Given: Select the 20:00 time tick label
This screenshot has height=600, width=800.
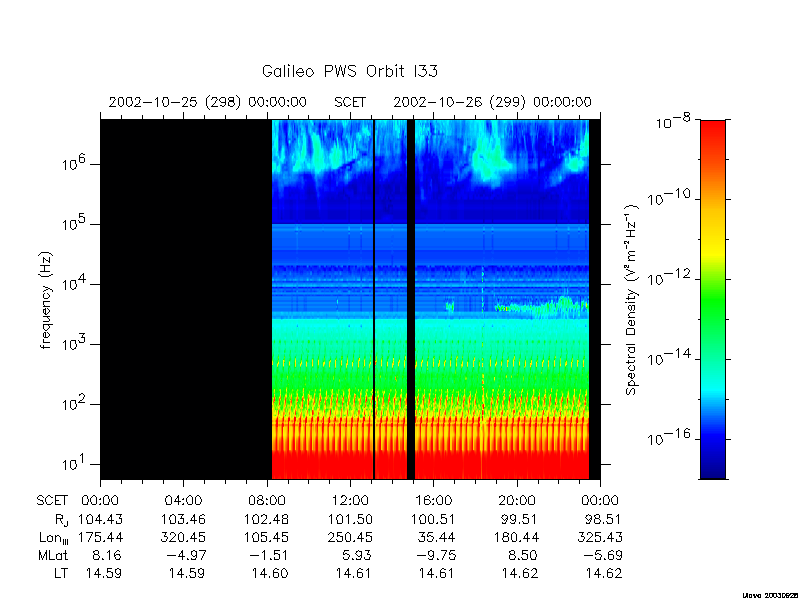Looking at the screenshot, I should pos(517,501).
